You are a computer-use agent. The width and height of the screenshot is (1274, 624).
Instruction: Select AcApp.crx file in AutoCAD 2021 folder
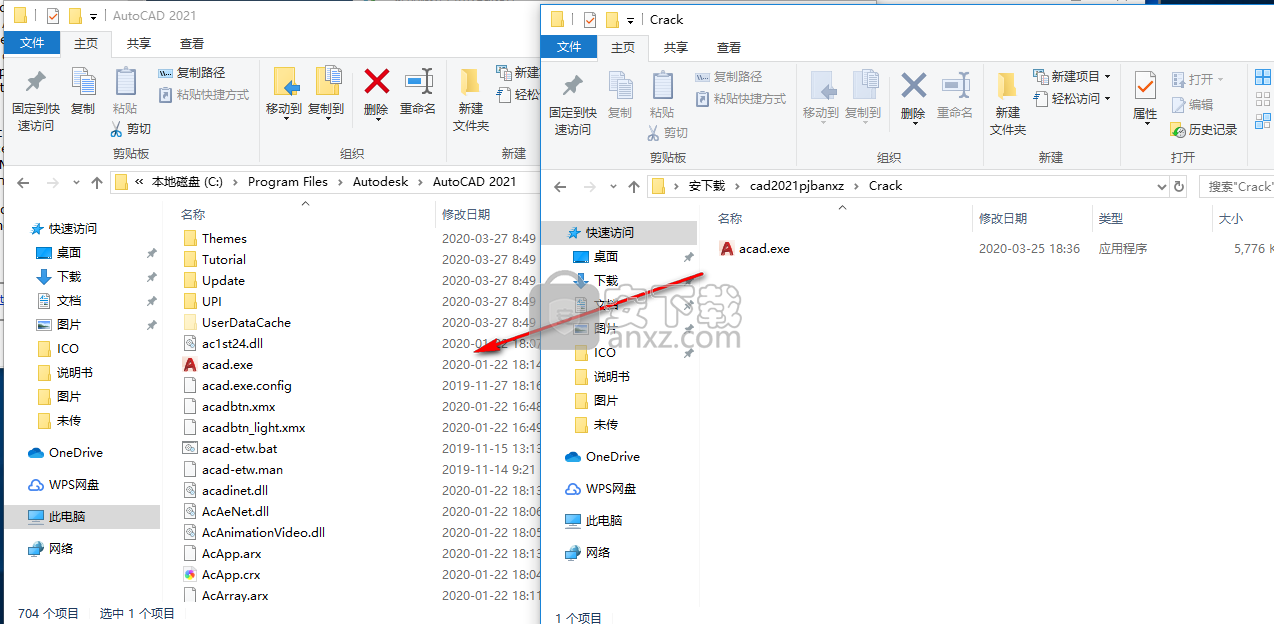[x=222, y=575]
